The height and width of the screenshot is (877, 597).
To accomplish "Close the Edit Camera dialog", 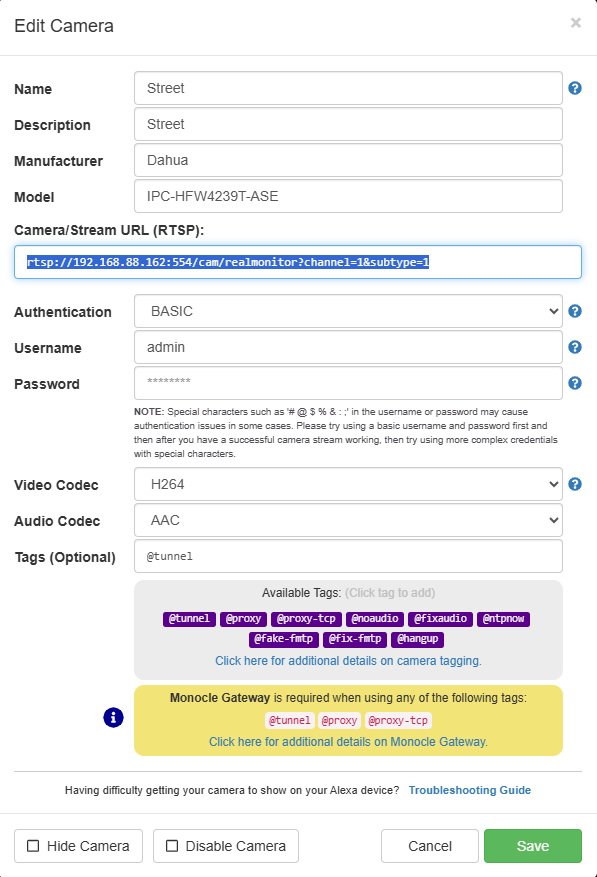I will pyautogui.click(x=576, y=23).
